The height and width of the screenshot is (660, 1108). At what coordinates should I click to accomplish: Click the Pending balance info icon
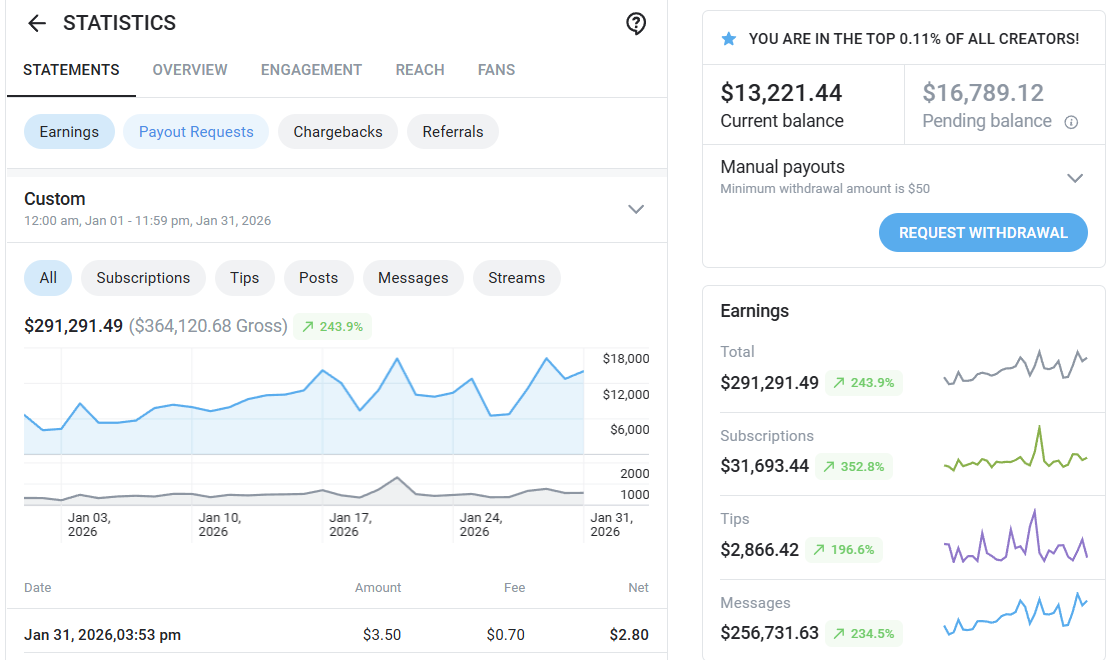pyautogui.click(x=1071, y=122)
